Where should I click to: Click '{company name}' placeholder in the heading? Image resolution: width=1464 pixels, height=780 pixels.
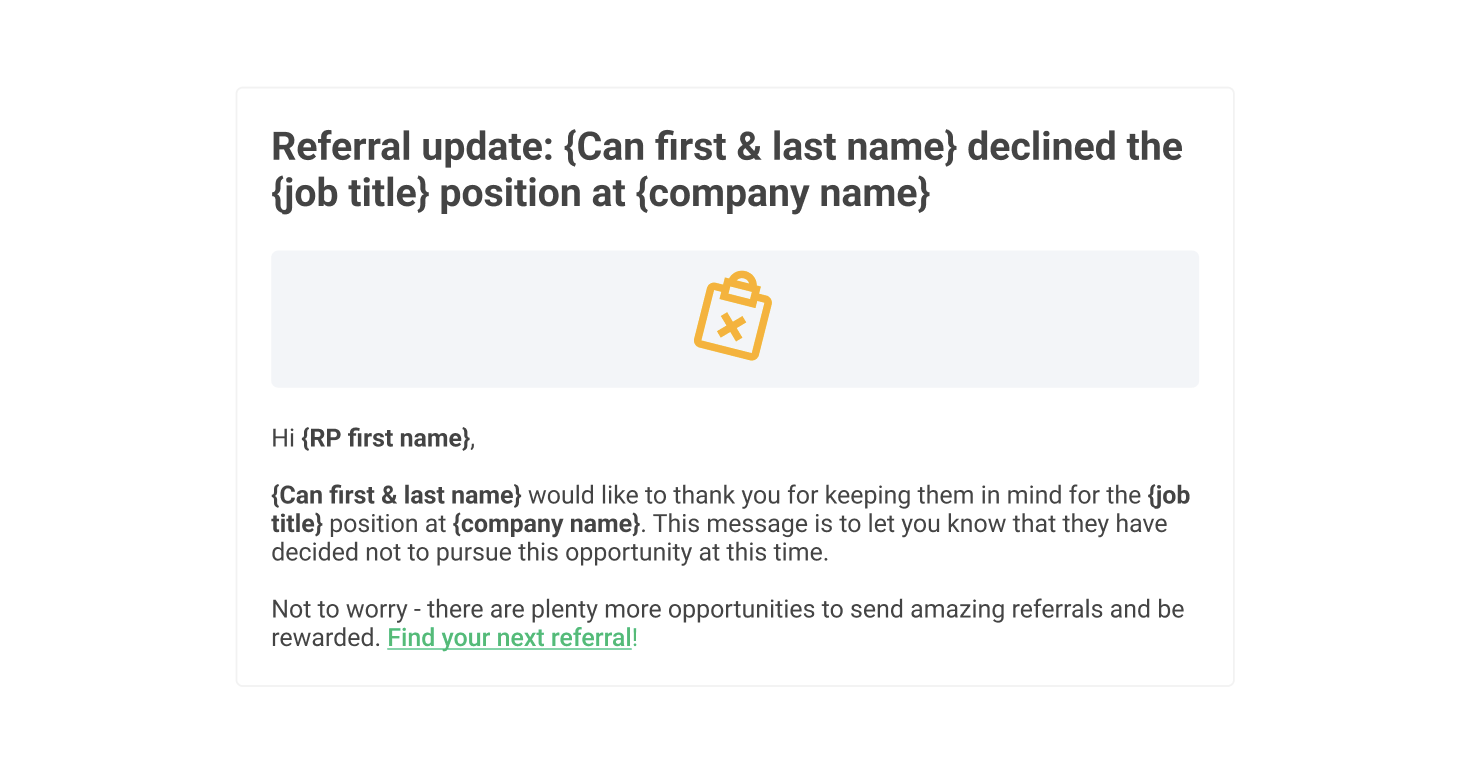coord(783,193)
